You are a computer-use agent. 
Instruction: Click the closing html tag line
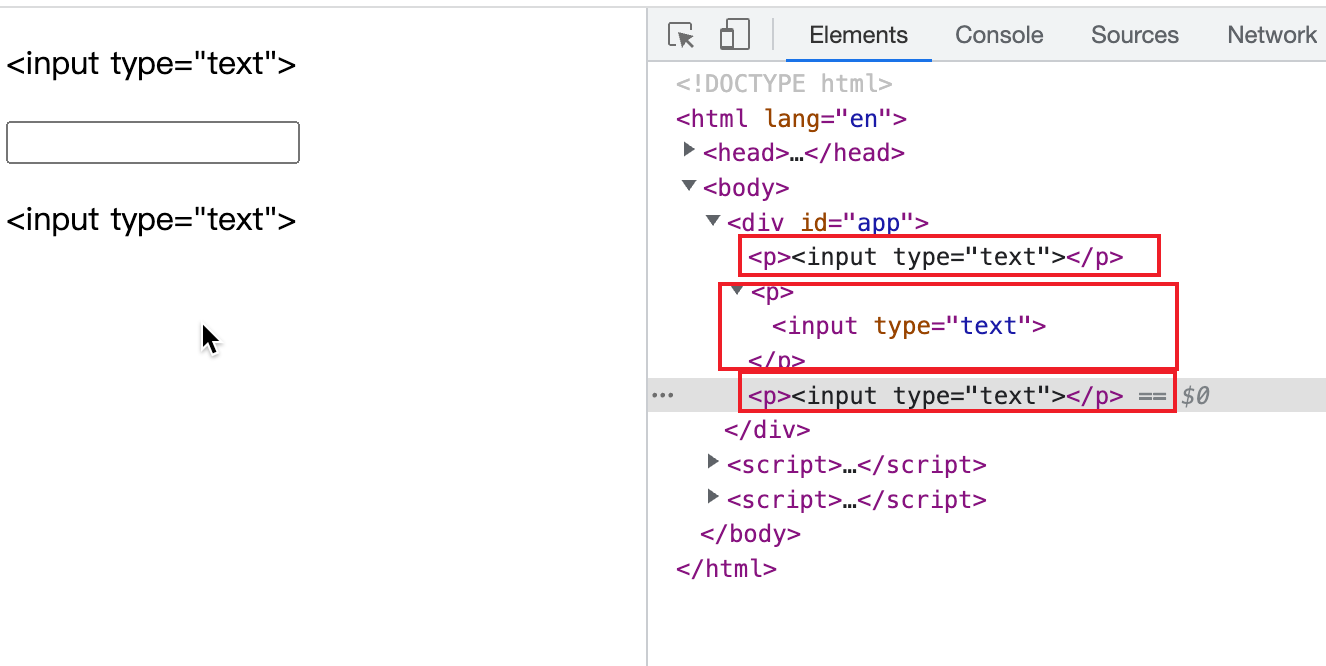pos(726,568)
